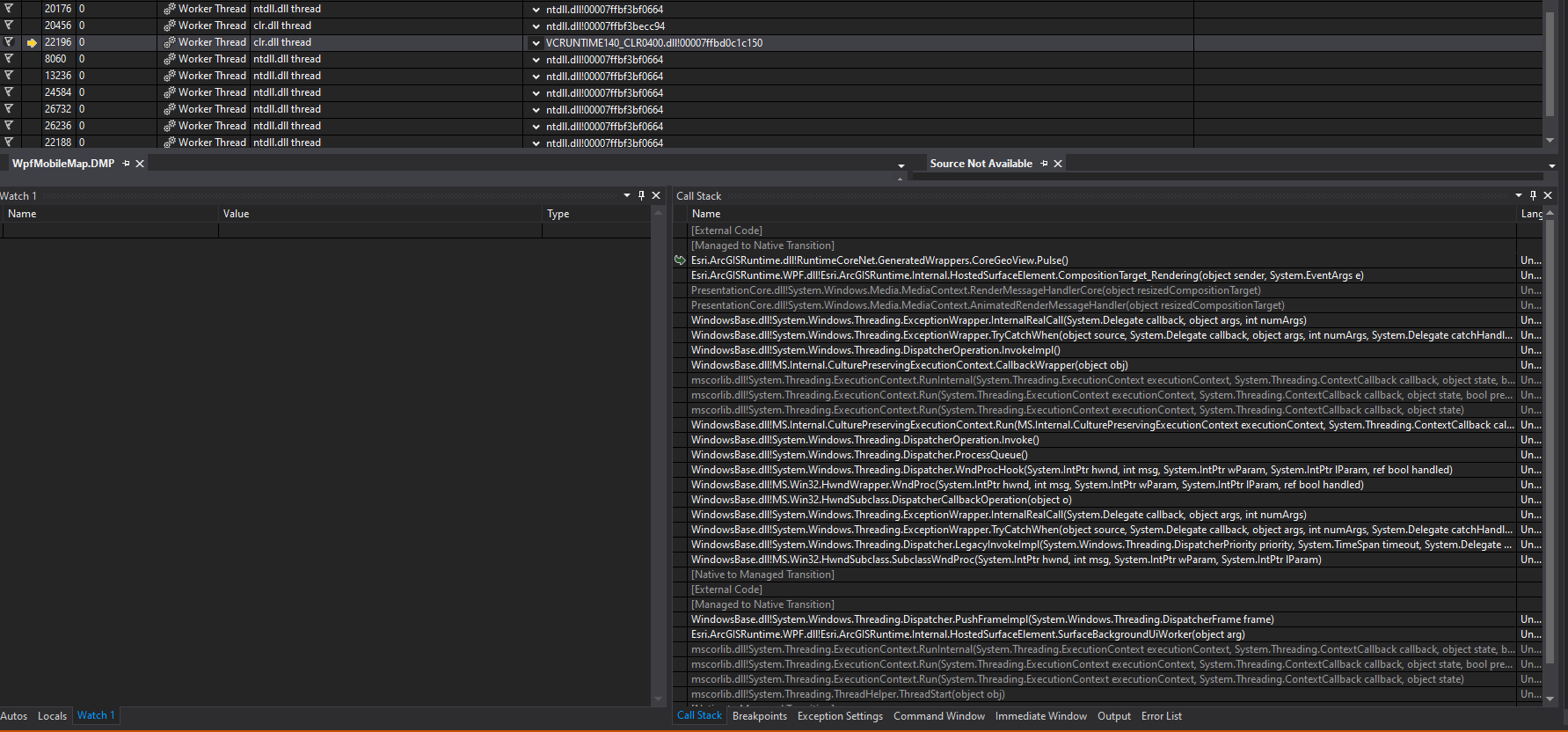The image size is (1568, 732).
Task: Toggle the flag on thread 26732
Action: (9, 109)
